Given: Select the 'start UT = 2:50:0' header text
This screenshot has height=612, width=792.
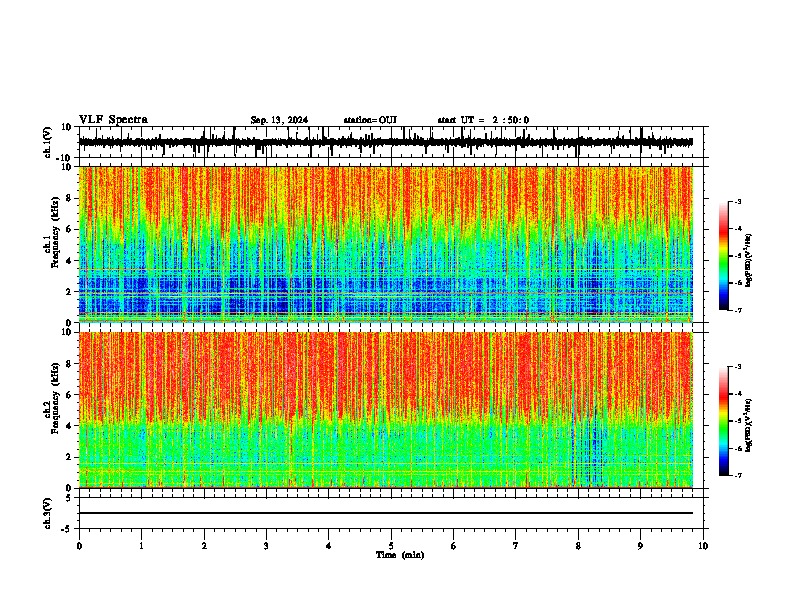Looking at the screenshot, I should coord(483,120).
